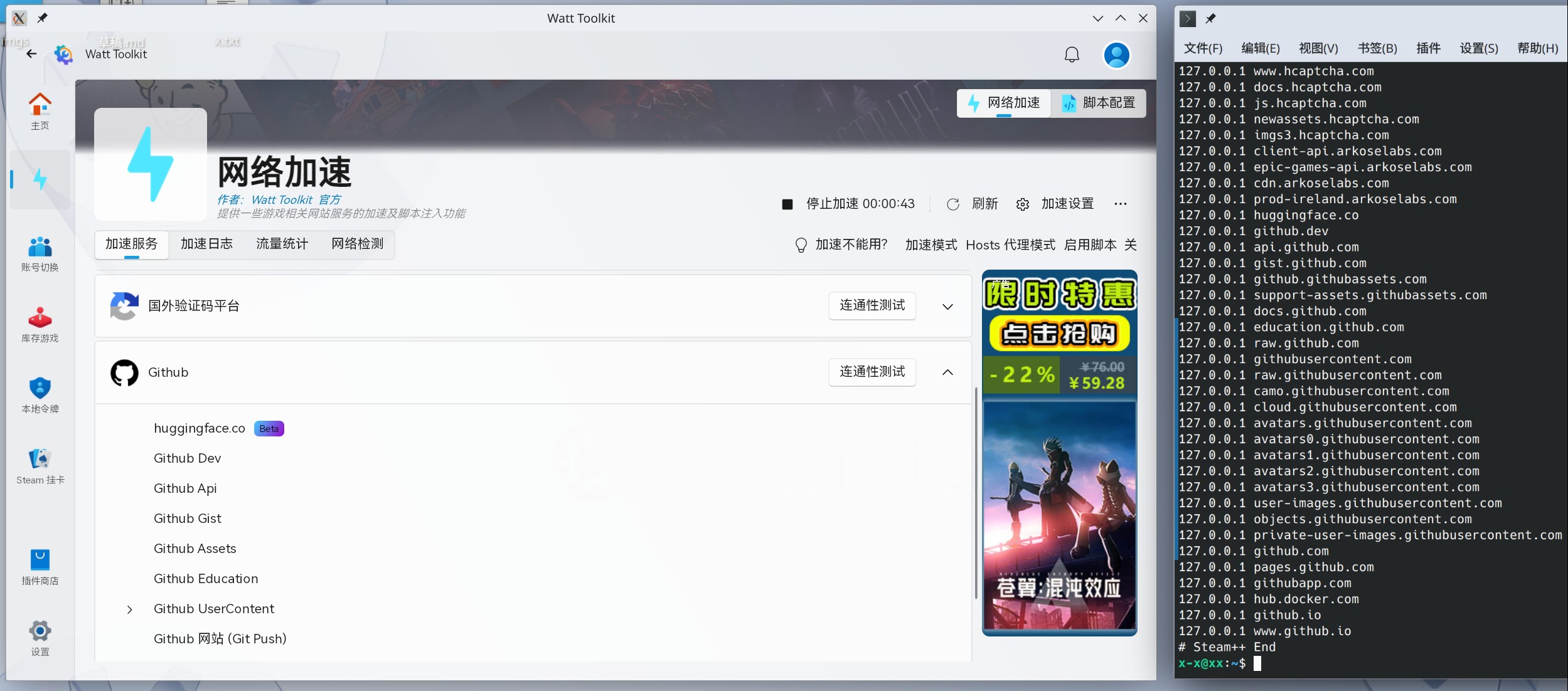Click the stop acceleration square icon
The height and width of the screenshot is (691, 1568).
[787, 204]
